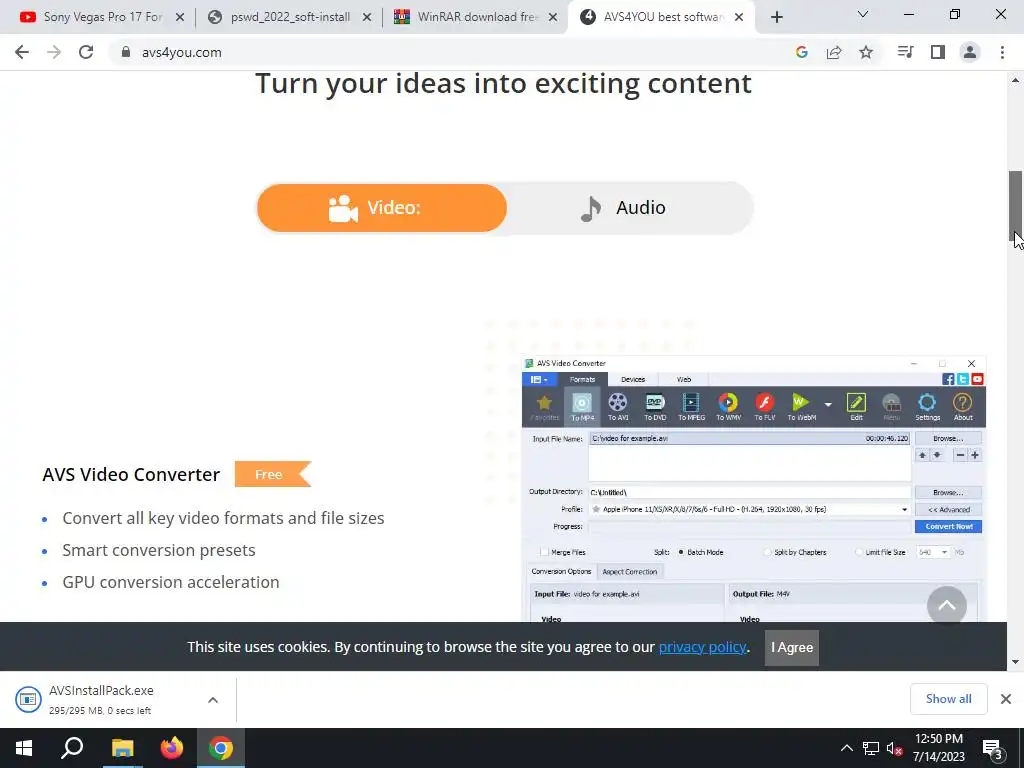Select Limit File Size radio button
The height and width of the screenshot is (768, 1024).
[x=859, y=552]
